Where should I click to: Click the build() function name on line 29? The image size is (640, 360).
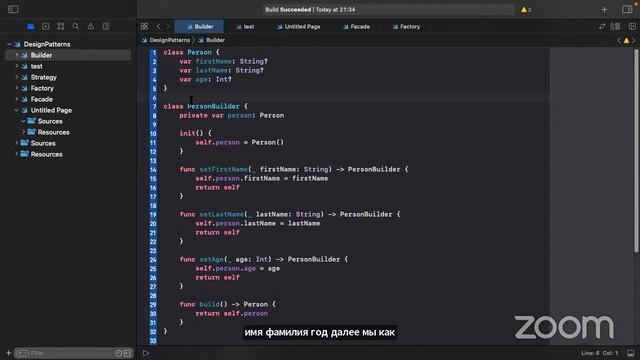(x=209, y=304)
